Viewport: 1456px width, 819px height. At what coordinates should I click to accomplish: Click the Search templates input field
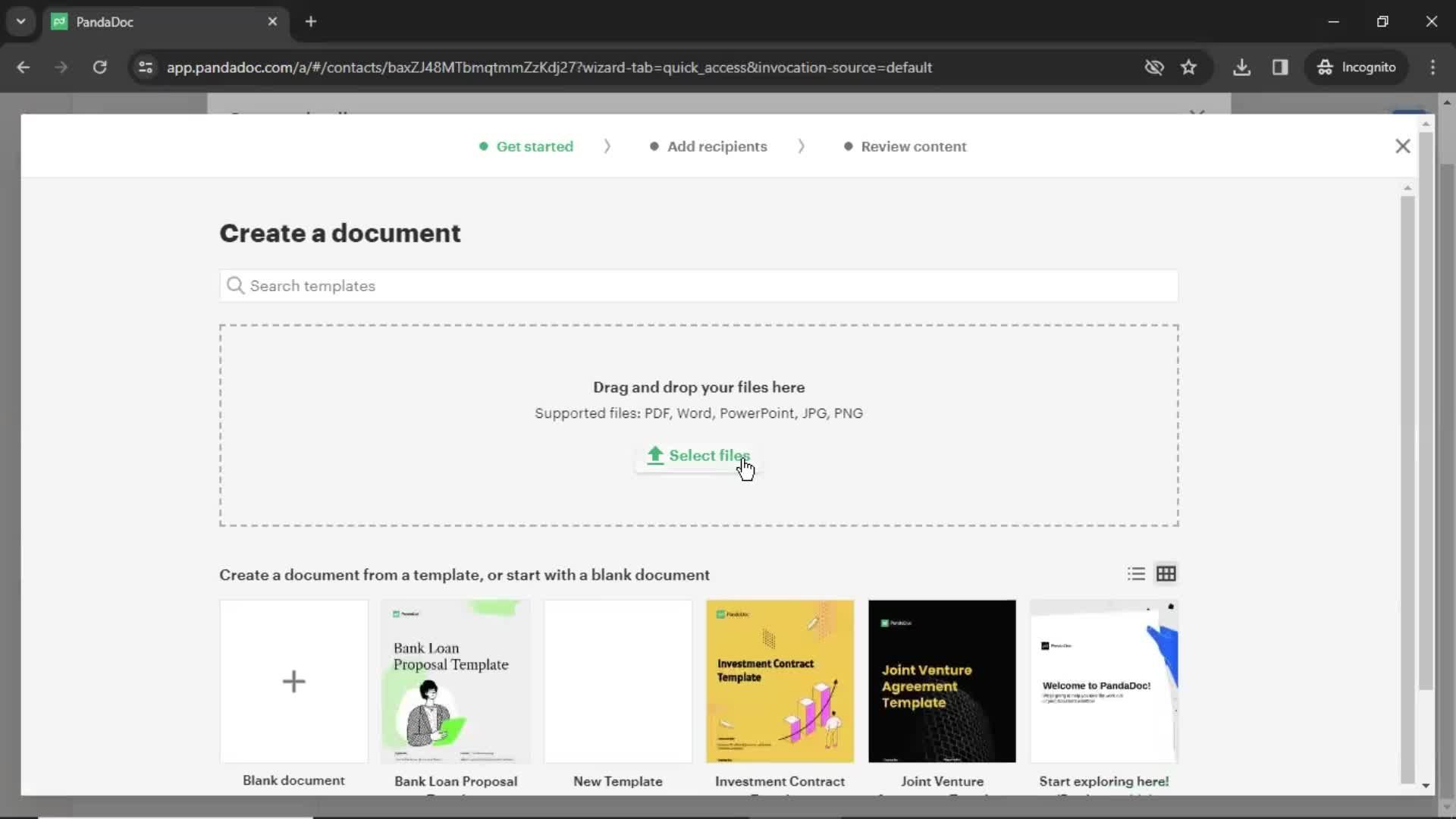[x=698, y=286]
